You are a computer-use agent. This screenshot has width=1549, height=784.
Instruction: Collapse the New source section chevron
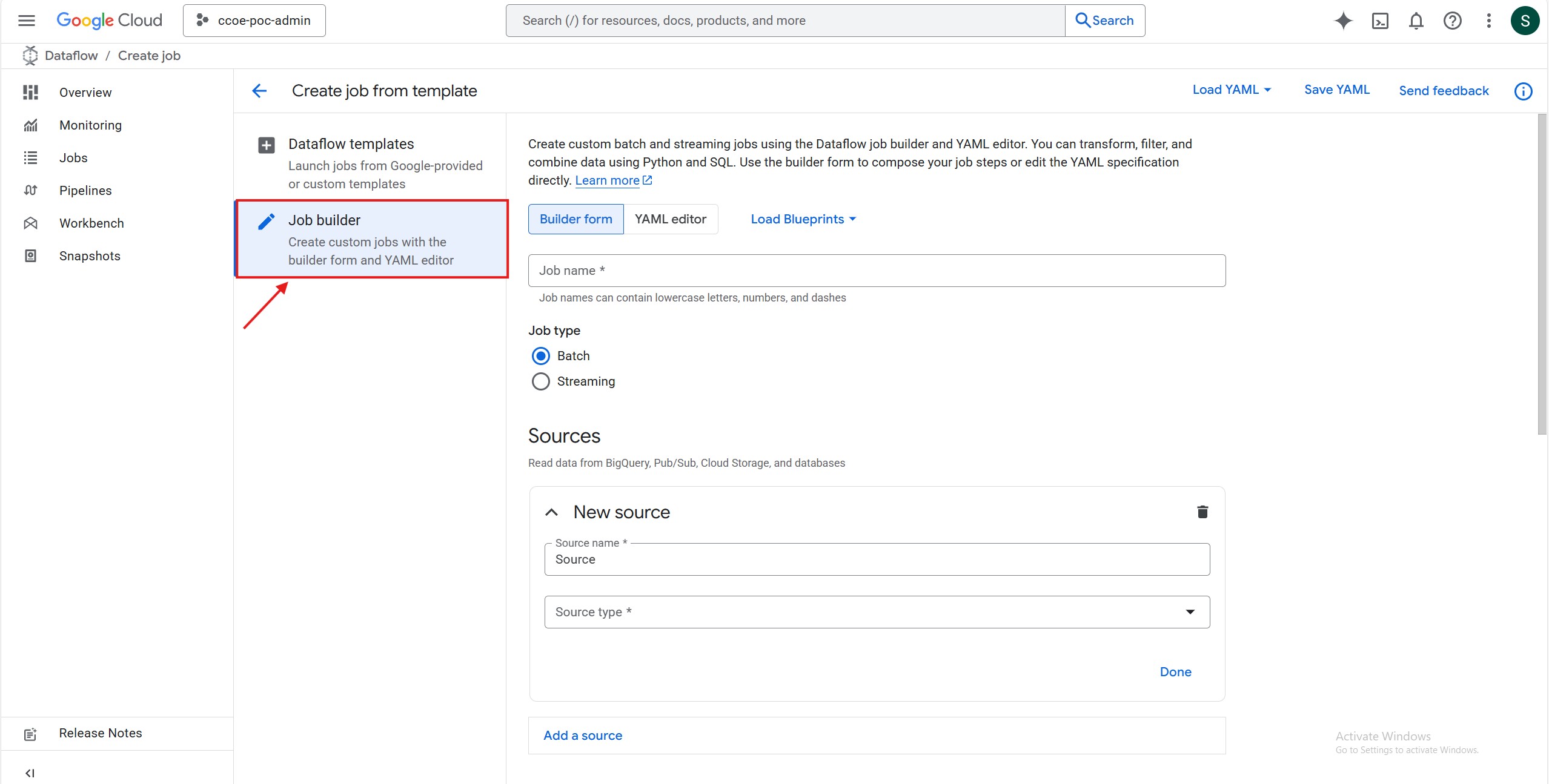[551, 512]
